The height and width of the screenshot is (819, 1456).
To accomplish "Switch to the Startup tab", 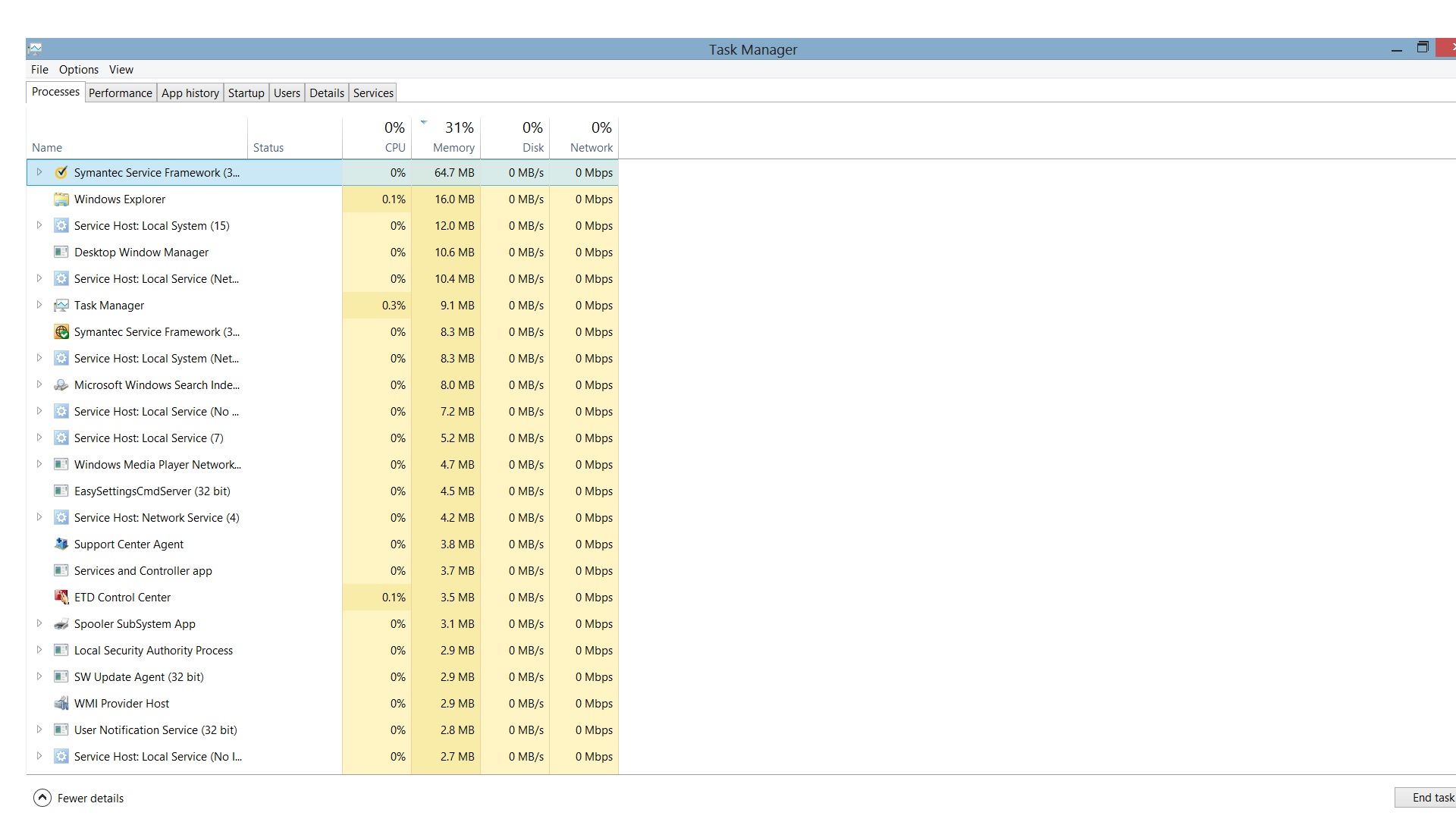I will coord(246,93).
